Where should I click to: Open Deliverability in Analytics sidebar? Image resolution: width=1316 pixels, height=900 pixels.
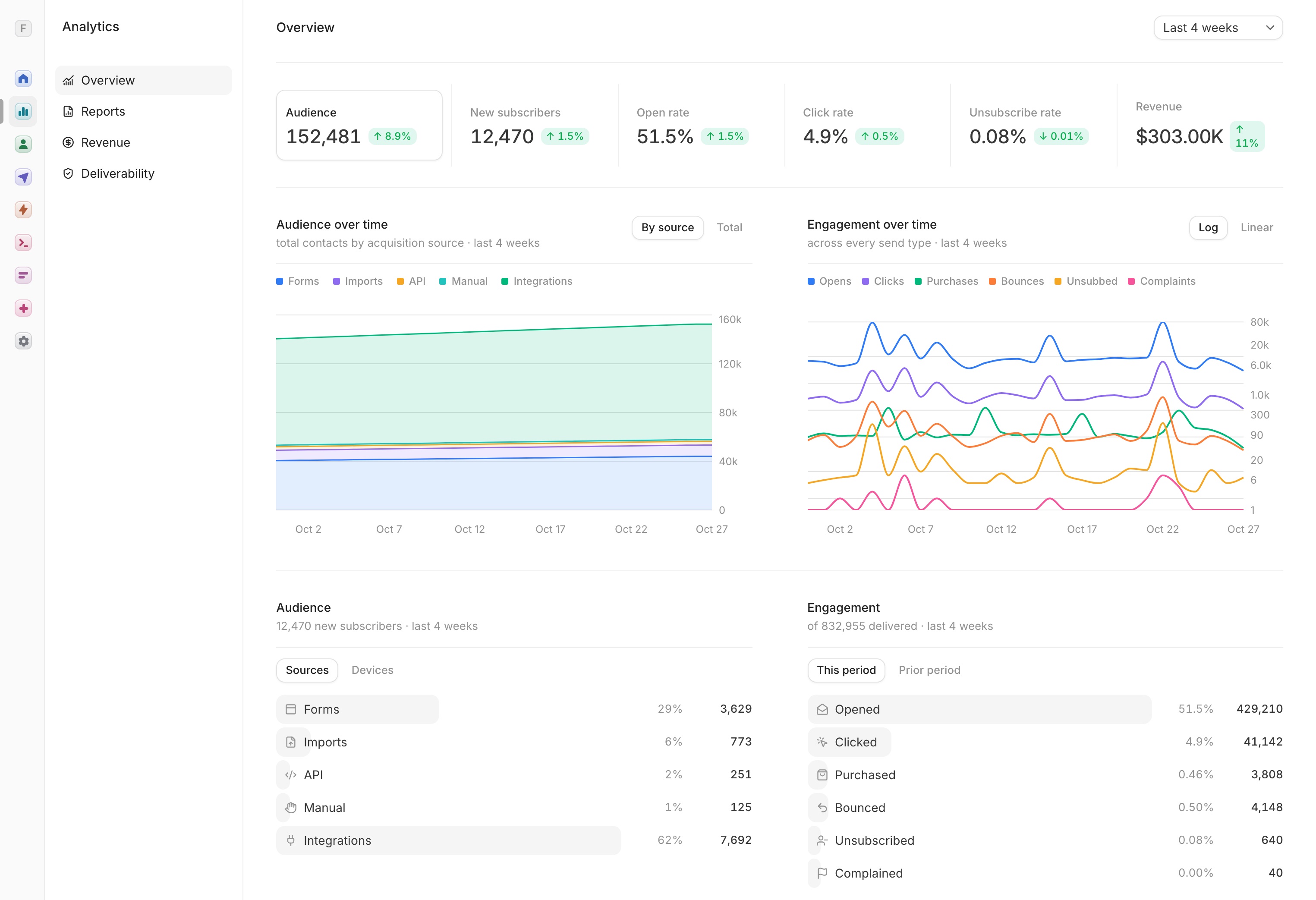click(x=144, y=174)
